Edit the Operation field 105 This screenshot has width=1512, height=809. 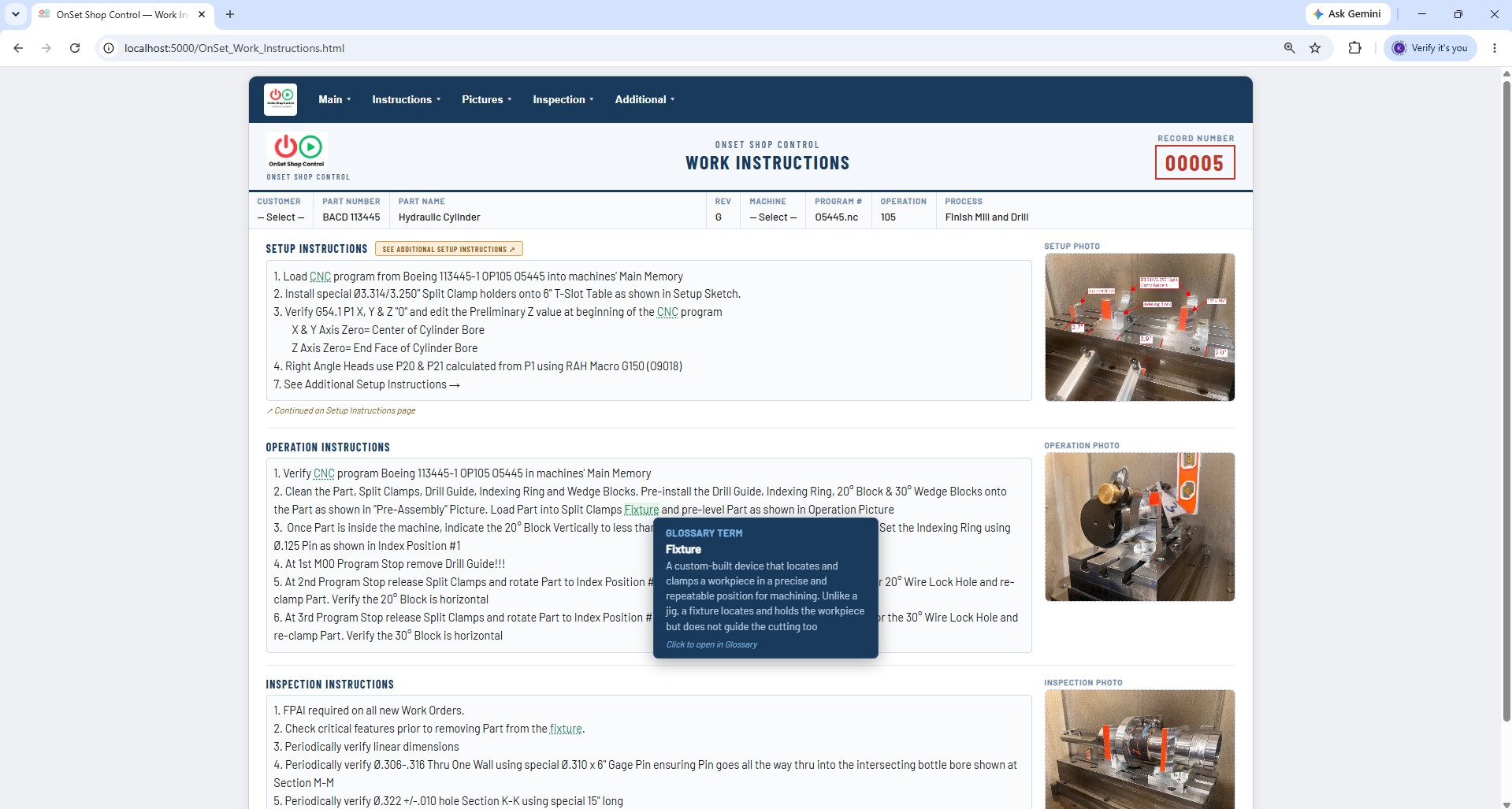(903, 217)
